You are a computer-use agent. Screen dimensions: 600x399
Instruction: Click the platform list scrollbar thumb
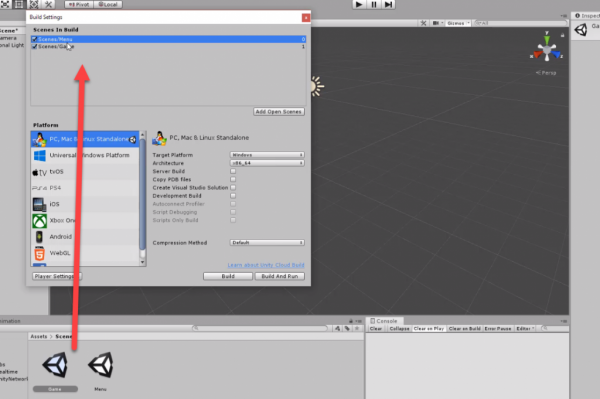[142, 194]
